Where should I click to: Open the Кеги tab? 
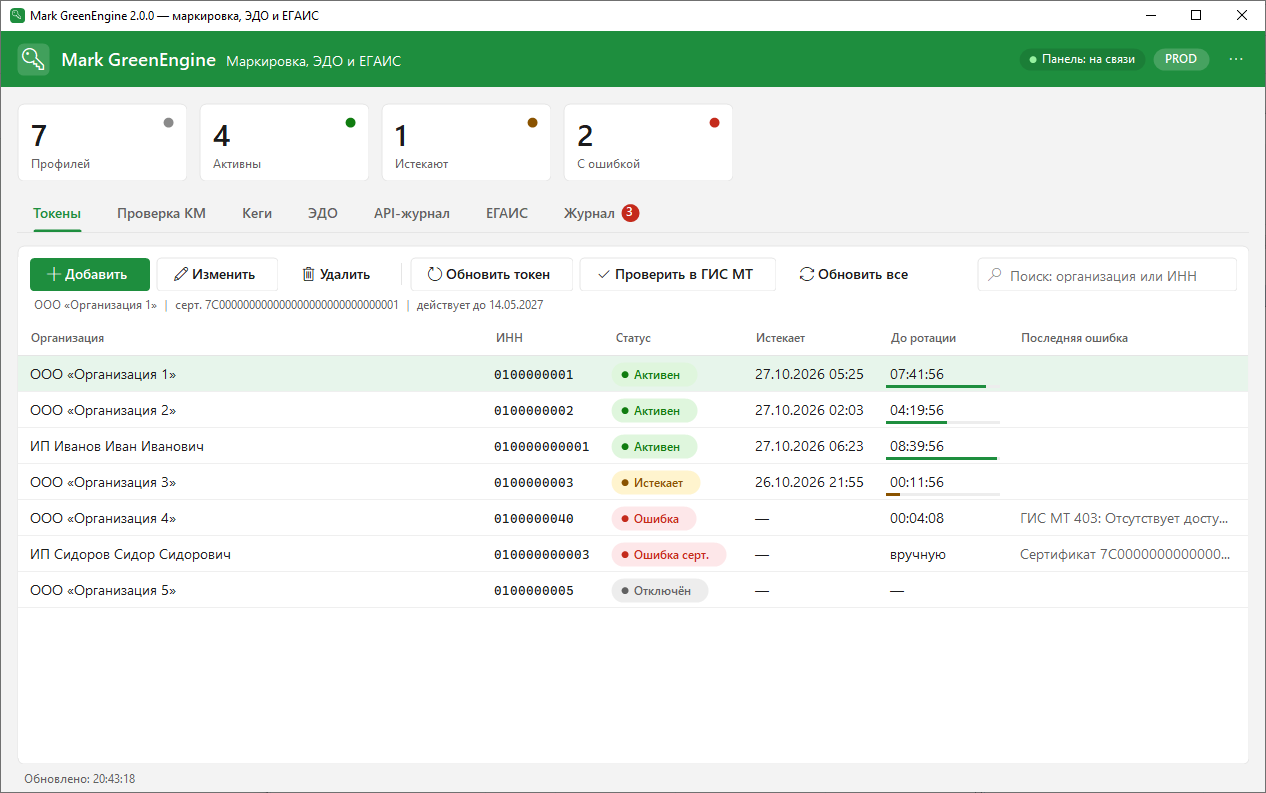point(257,213)
